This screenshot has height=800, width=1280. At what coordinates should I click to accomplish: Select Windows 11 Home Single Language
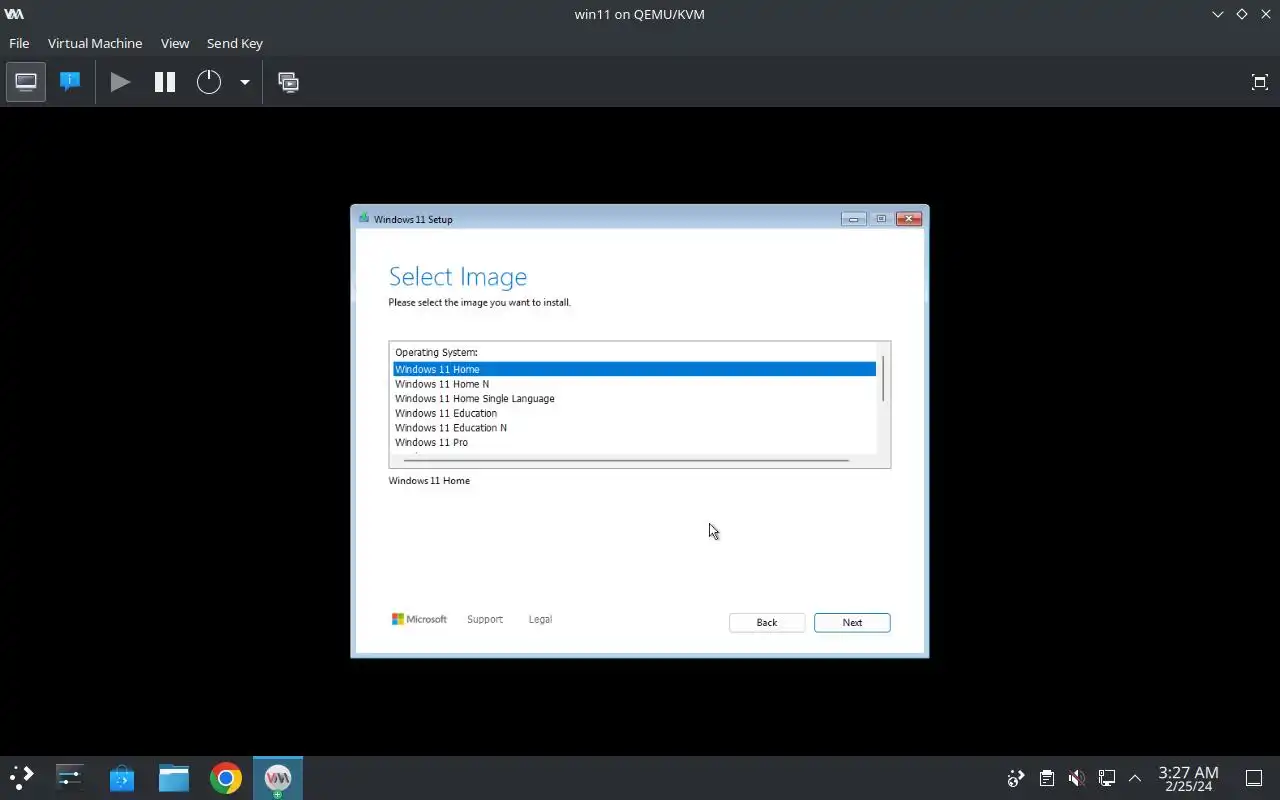634,398
